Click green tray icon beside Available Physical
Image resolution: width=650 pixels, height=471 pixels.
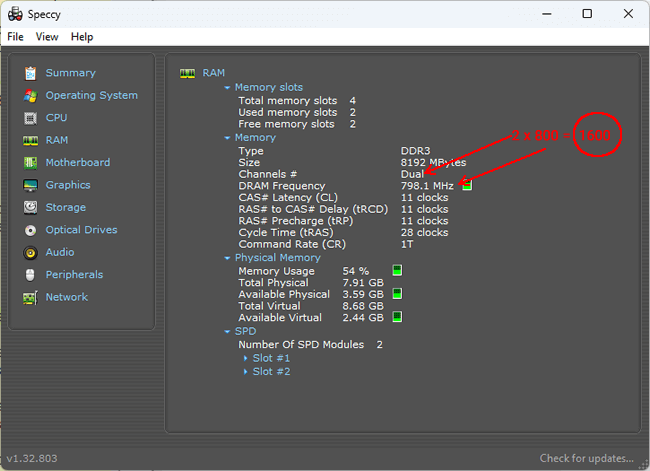pyautogui.click(x=397, y=294)
